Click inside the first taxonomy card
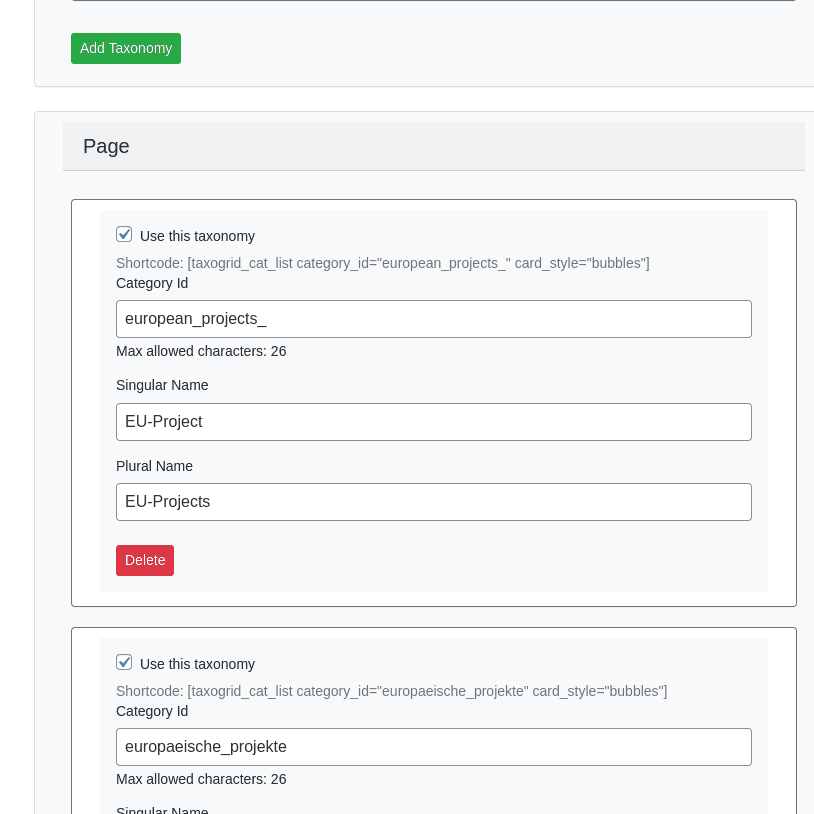Screen dimensions: 814x814 point(433,590)
